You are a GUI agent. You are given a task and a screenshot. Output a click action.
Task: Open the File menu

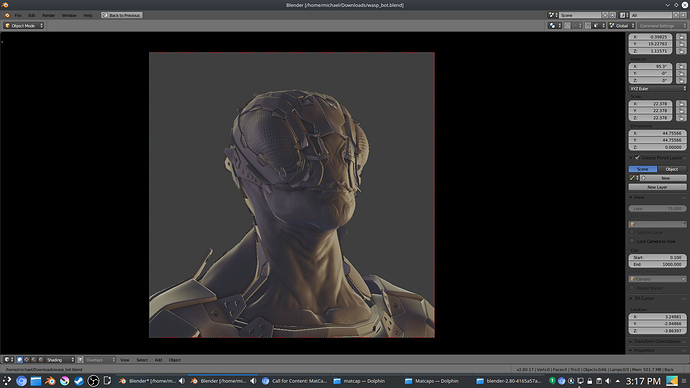click(x=18, y=15)
